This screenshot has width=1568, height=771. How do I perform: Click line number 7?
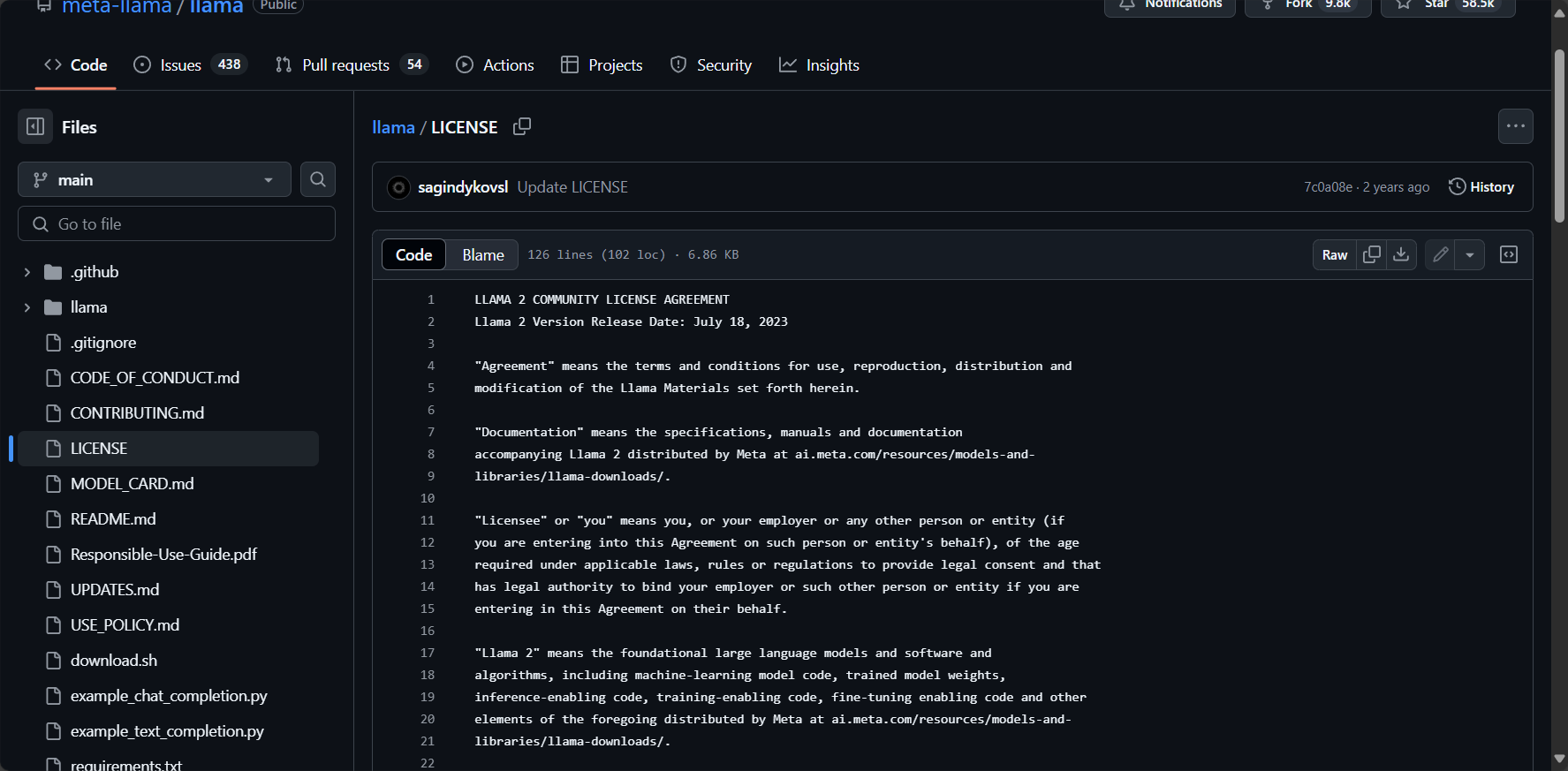coord(430,432)
